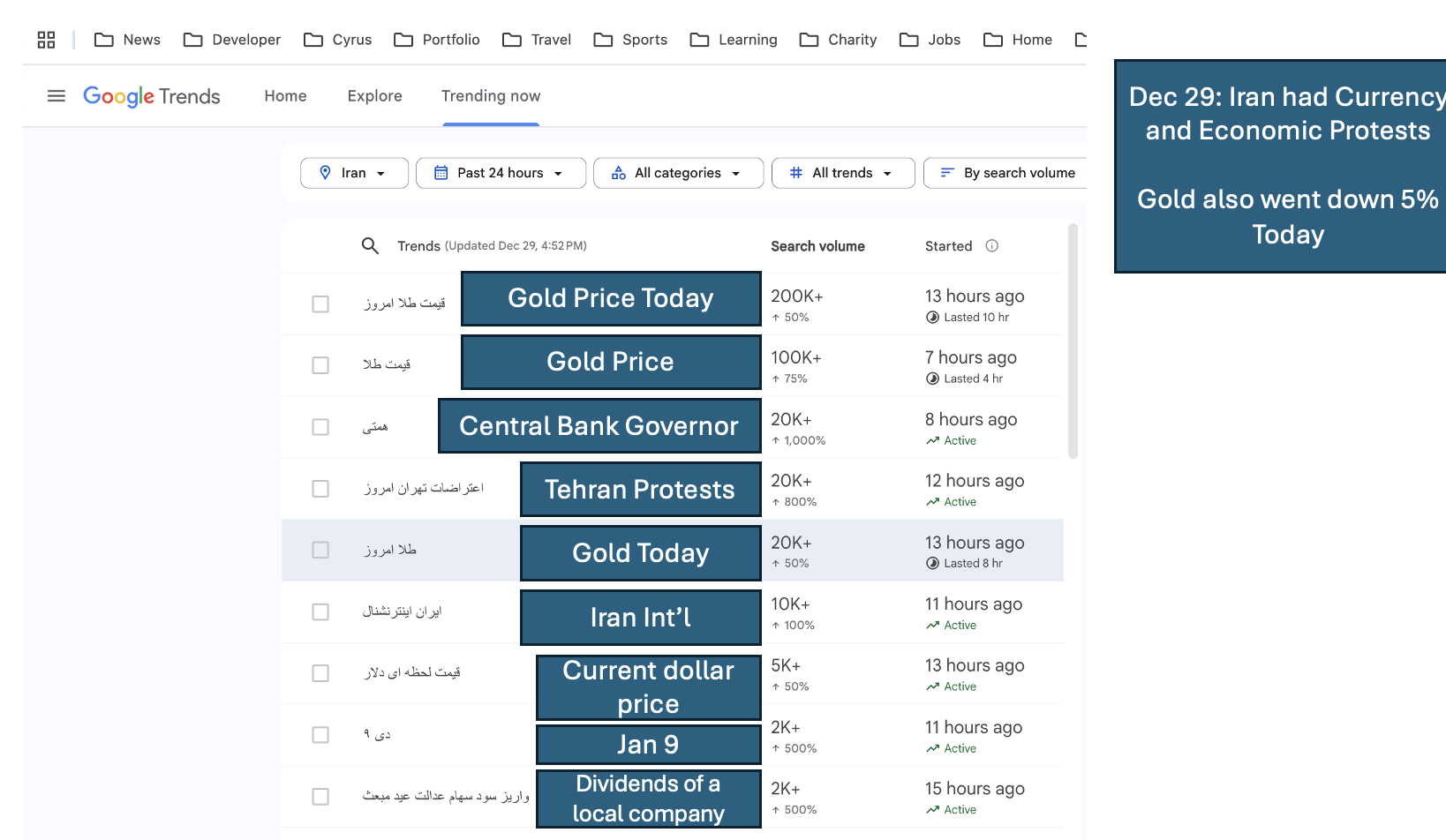
Task: Click the 1,000% increase value
Action: point(804,441)
